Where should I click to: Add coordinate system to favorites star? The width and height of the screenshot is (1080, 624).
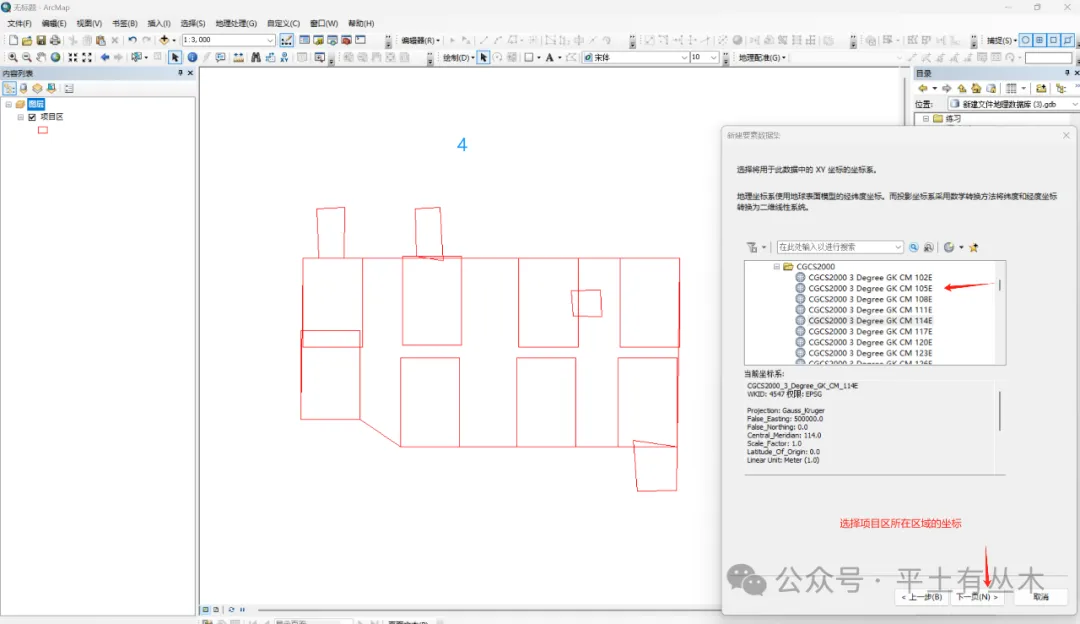coord(974,247)
